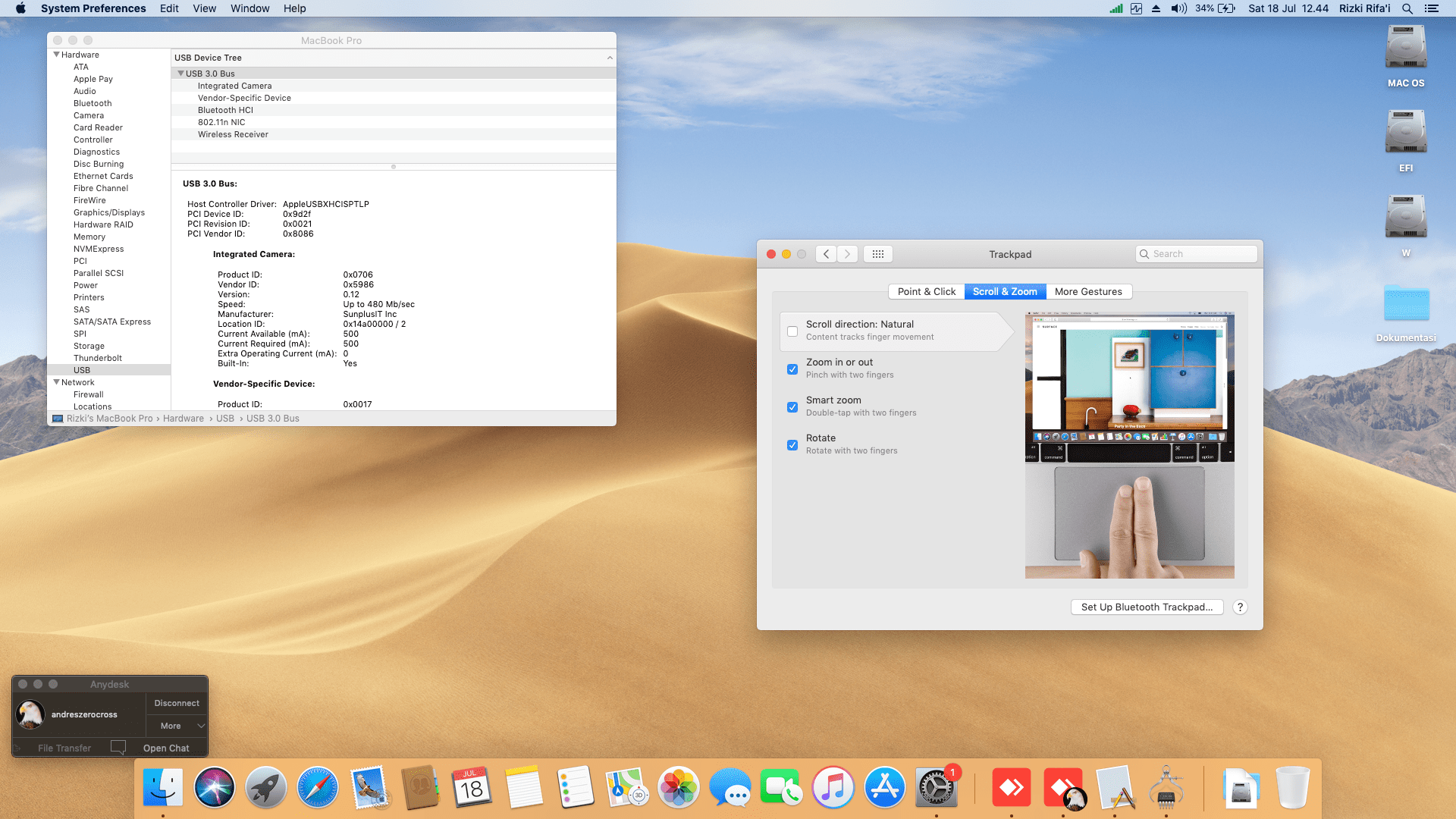
Task: Open the MAC OS drive icon
Action: (x=1405, y=49)
